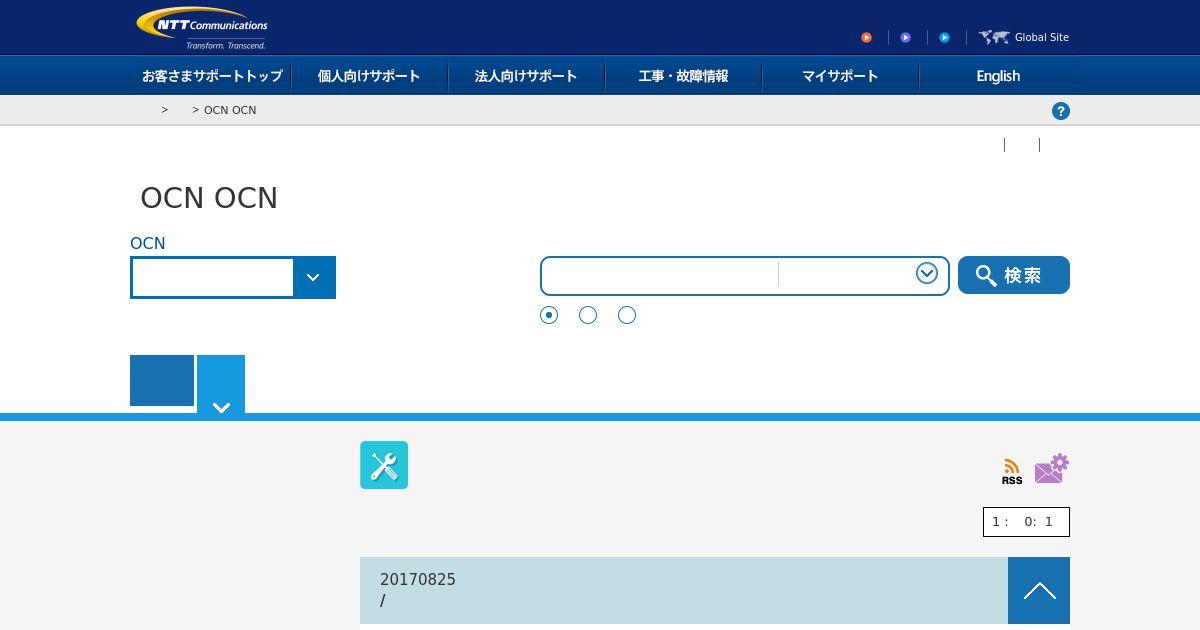Open お客さまサポートトップ menu
Image resolution: width=1200 pixels, height=630 pixels.
click(212, 76)
